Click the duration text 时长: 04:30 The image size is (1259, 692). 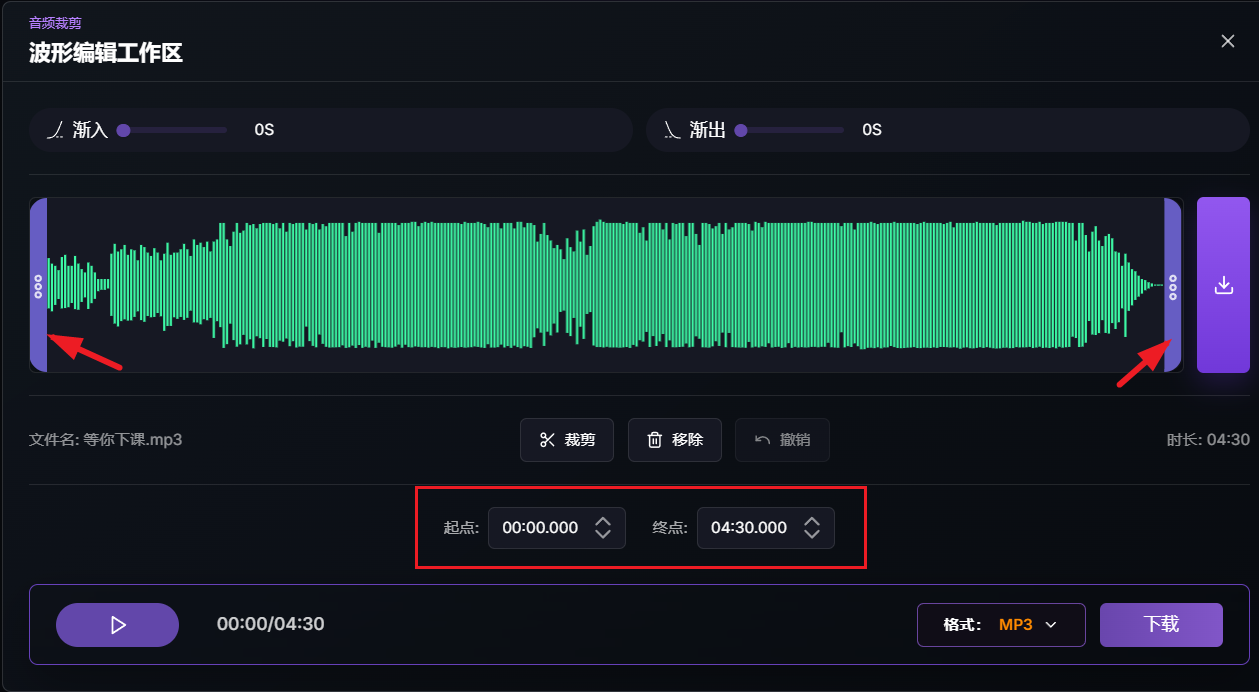point(1208,440)
